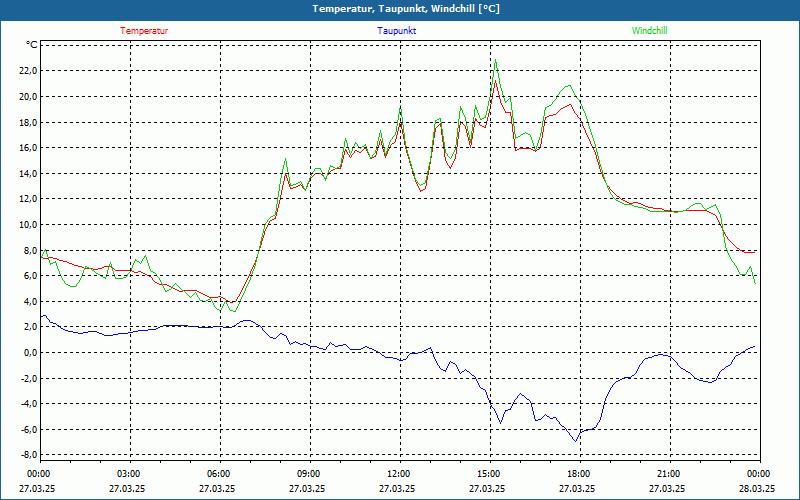
Task: Click the 15:00 time axis label
Action: click(489, 474)
